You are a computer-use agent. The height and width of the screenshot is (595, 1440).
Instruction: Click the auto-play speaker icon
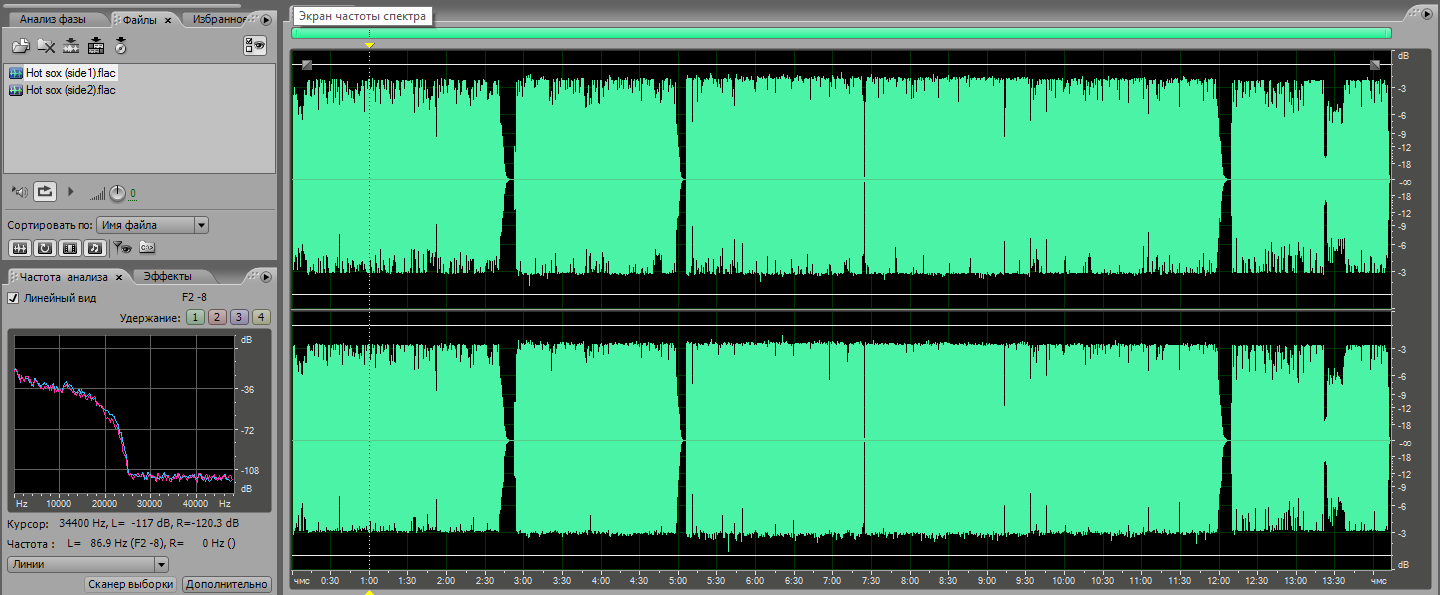point(19,191)
